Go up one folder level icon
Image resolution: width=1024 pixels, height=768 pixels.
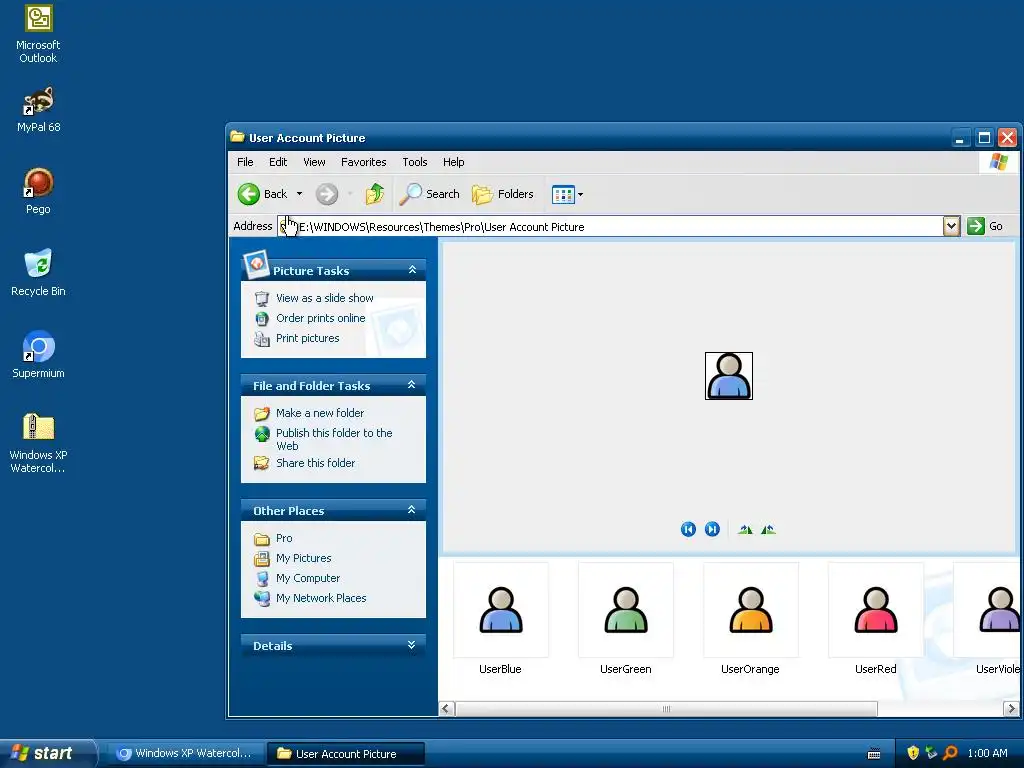374,194
